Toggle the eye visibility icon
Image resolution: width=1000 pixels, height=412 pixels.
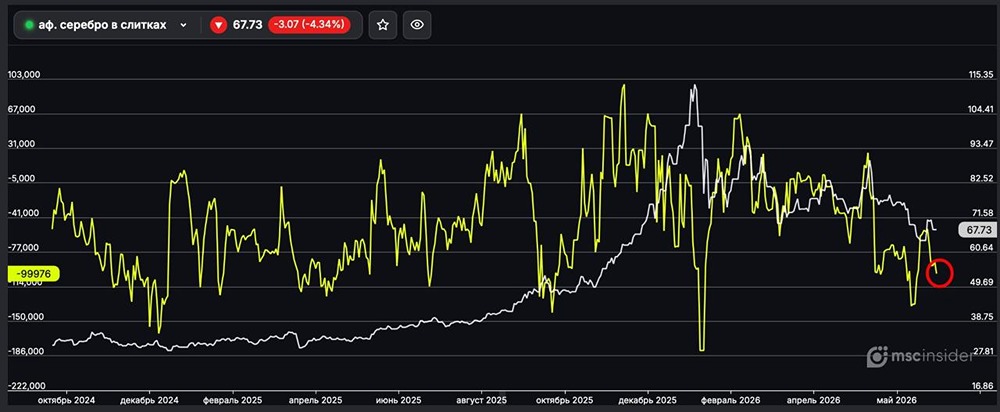click(x=417, y=25)
